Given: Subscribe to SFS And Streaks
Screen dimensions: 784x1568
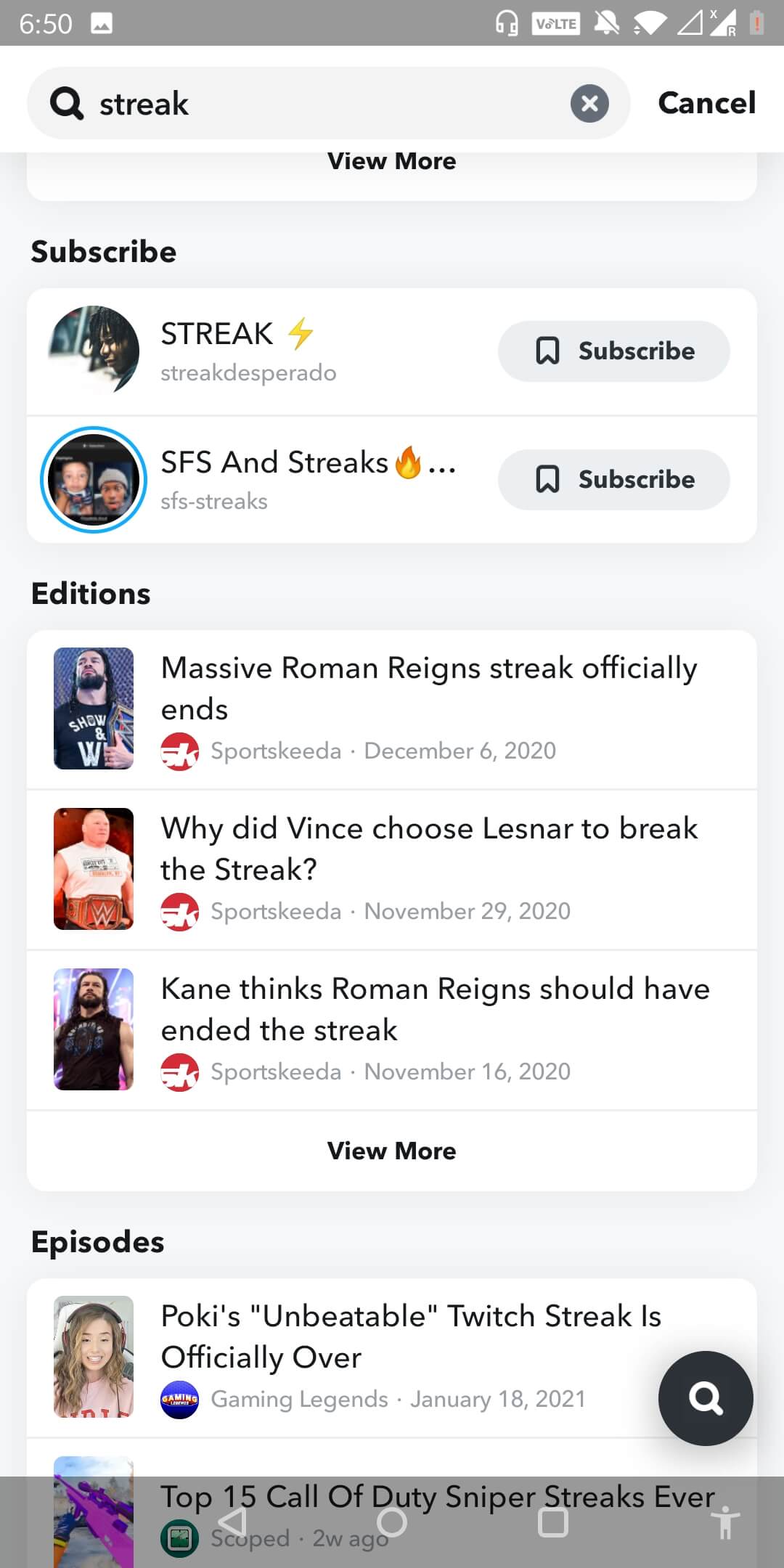Looking at the screenshot, I should coord(613,480).
